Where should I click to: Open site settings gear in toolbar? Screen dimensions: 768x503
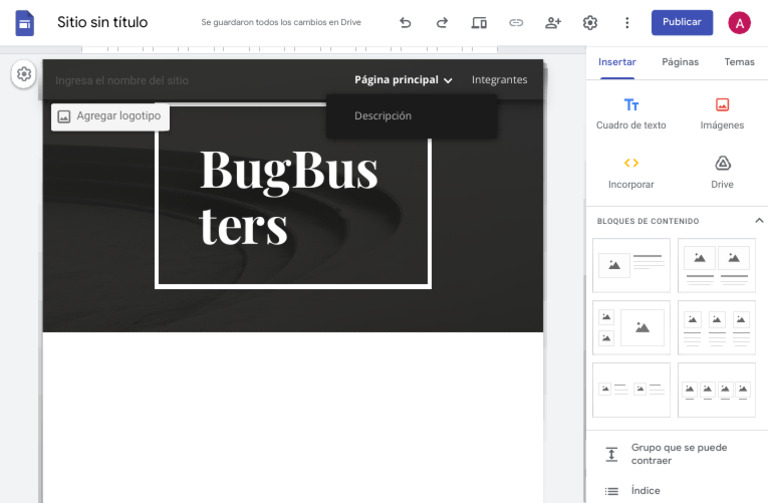click(590, 23)
